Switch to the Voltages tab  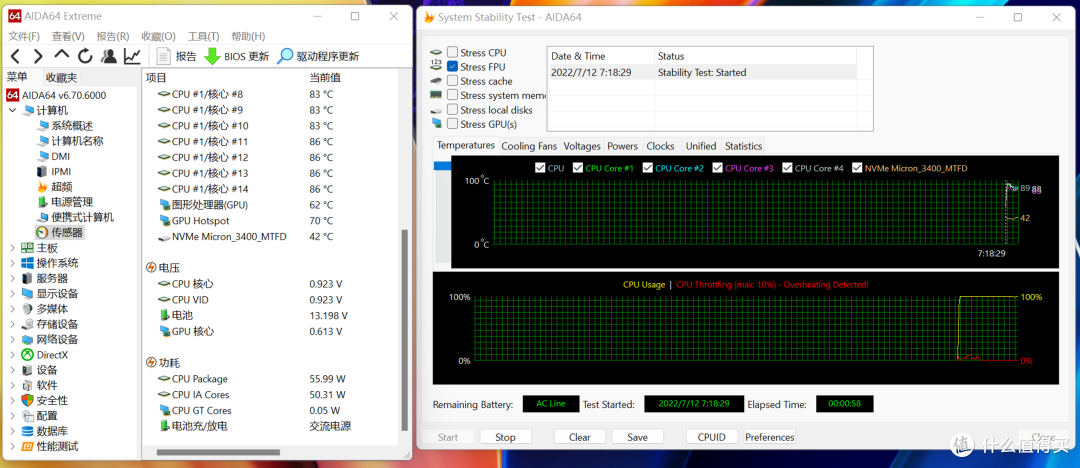(x=582, y=146)
